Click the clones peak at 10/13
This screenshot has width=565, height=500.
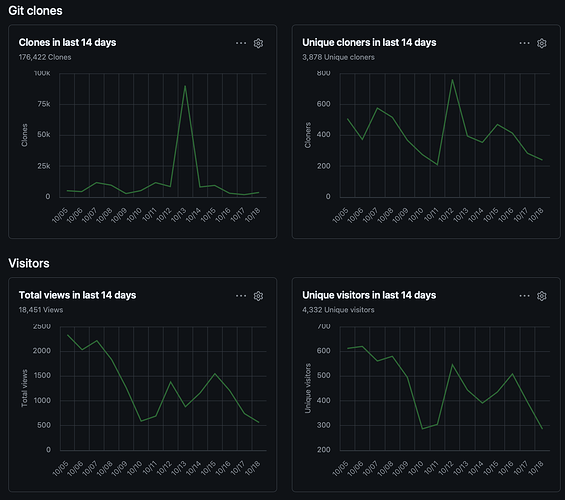pos(185,86)
